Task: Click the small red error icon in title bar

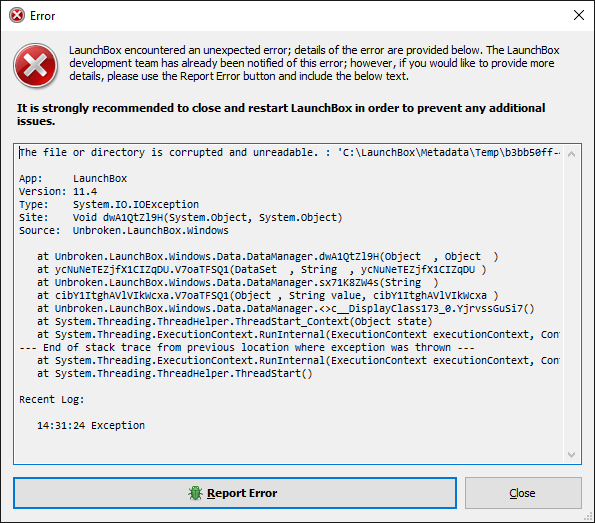Action: pos(17,16)
